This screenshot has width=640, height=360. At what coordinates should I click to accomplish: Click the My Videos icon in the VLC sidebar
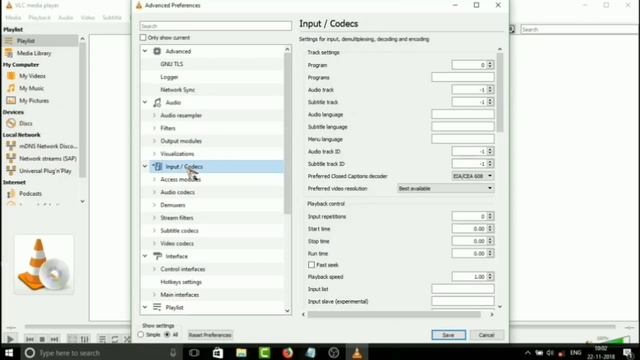(11, 76)
